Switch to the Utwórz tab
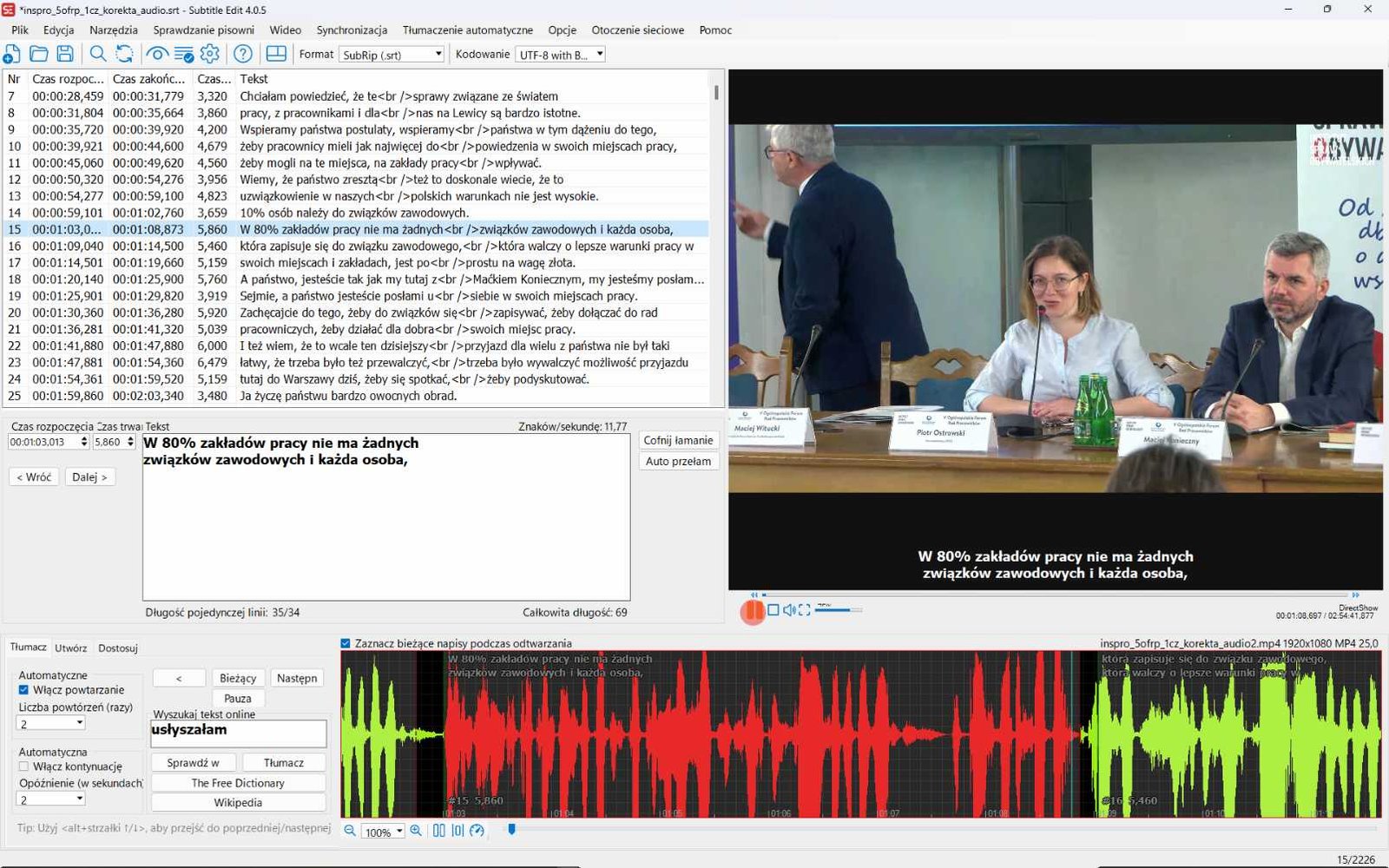This screenshot has height=868, width=1389. click(70, 648)
